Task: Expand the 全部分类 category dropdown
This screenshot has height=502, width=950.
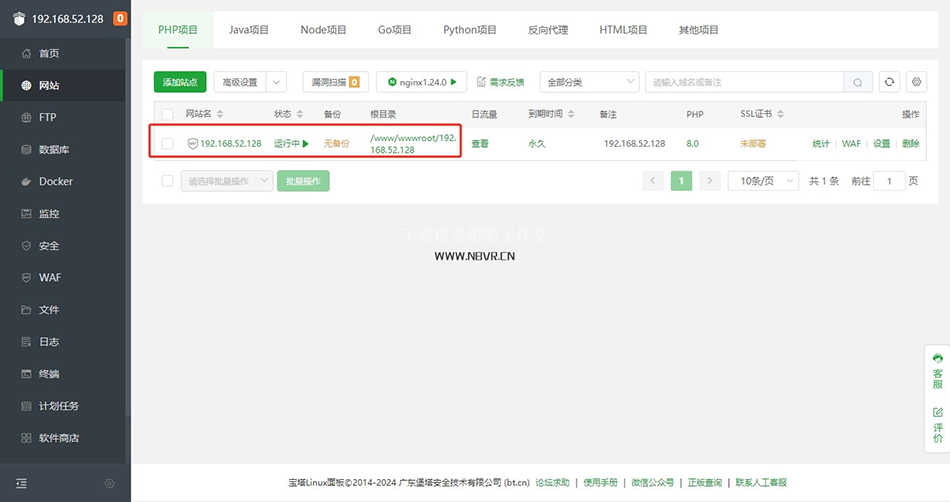Action: (589, 82)
